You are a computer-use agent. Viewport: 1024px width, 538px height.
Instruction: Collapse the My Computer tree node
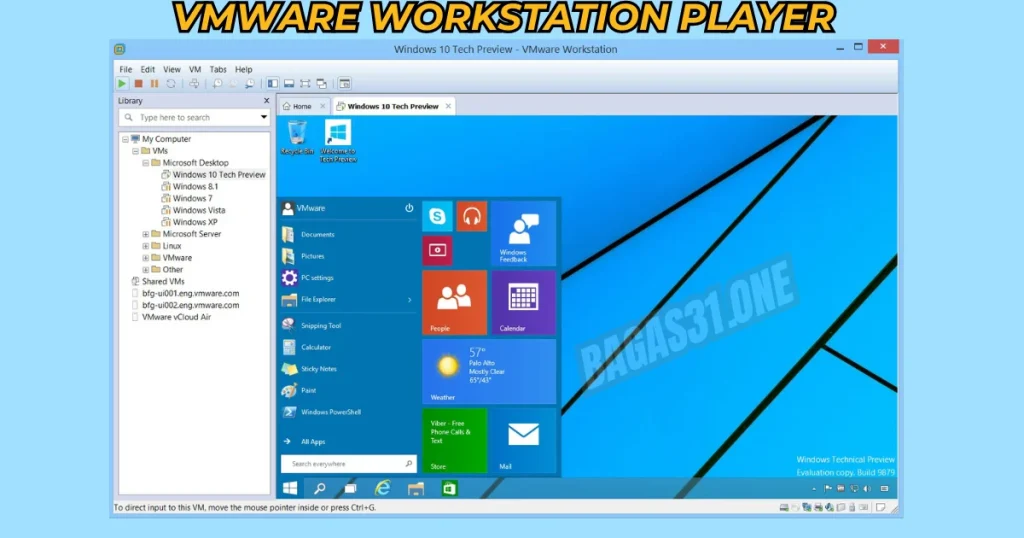point(125,139)
